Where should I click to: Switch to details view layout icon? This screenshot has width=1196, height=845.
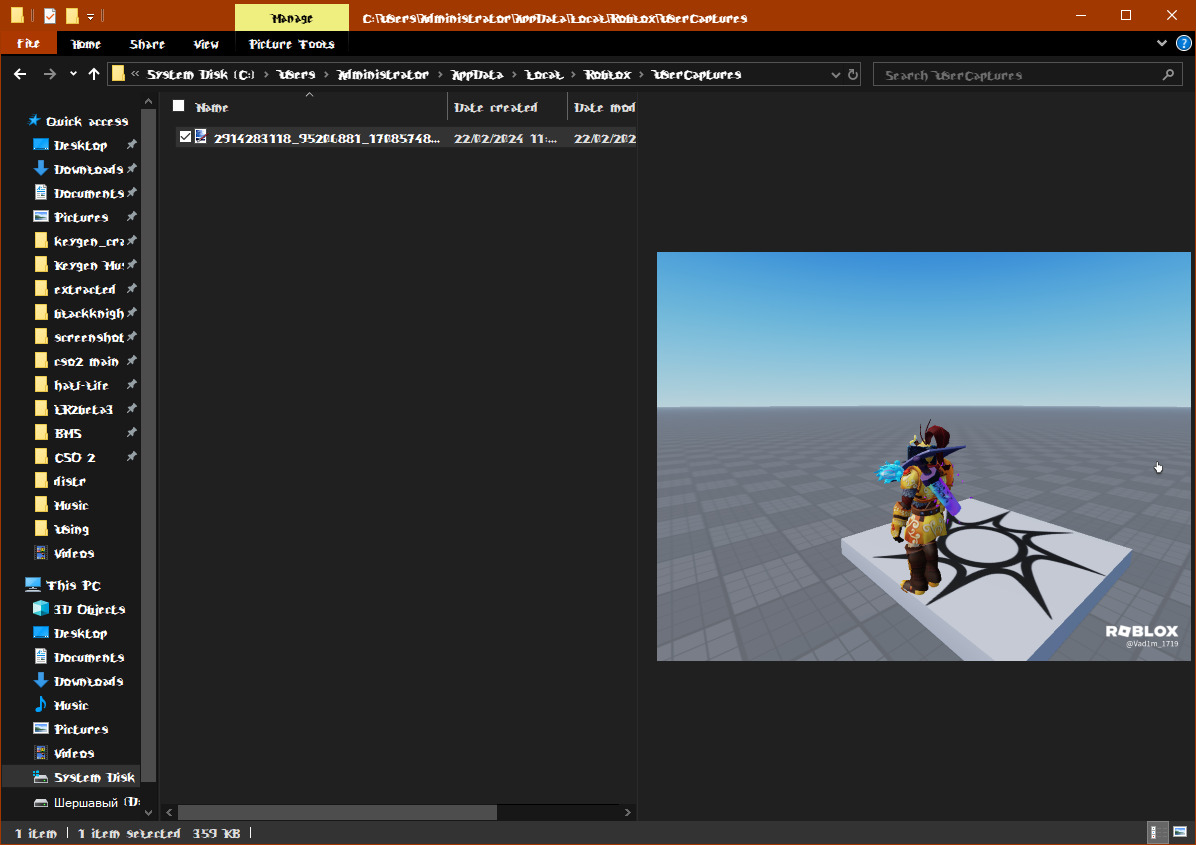pos(1154,832)
